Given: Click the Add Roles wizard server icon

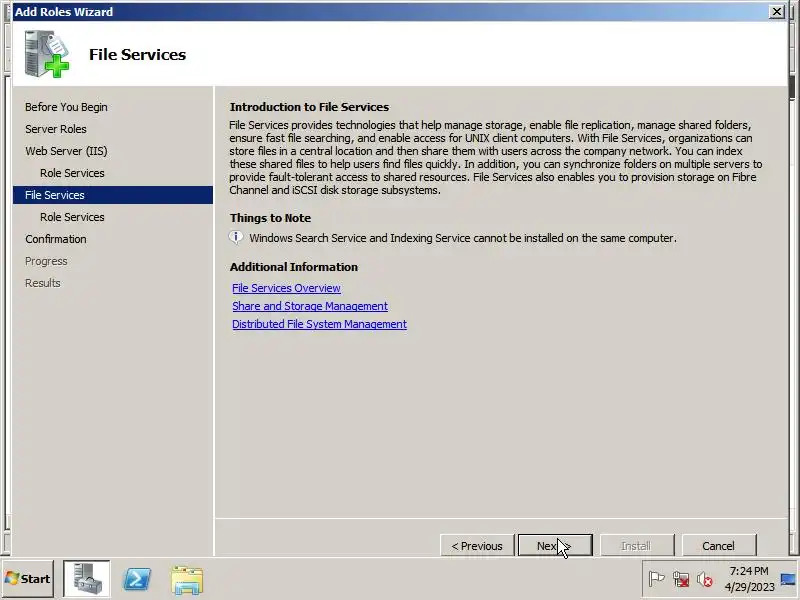Looking at the screenshot, I should [x=46, y=54].
